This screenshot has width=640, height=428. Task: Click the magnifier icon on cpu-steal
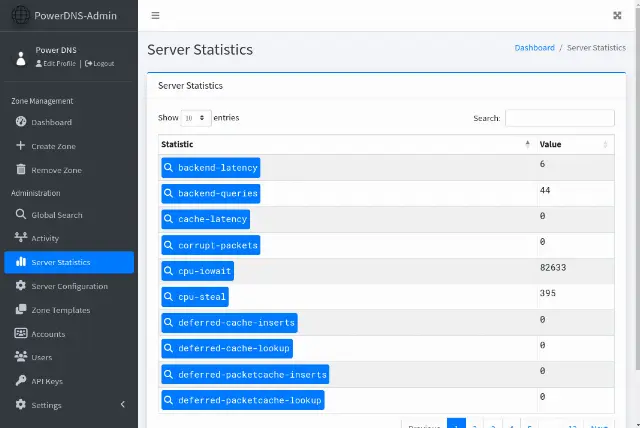pyautogui.click(x=168, y=297)
